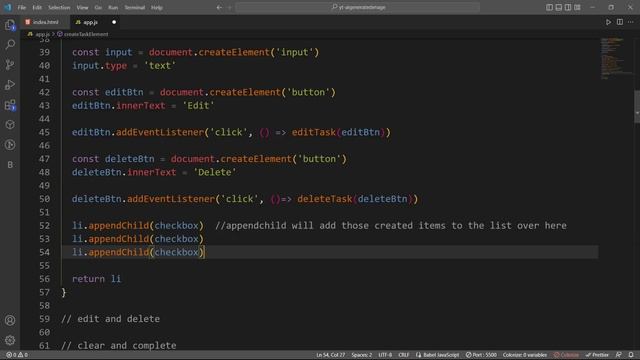Click the unsaved dot on app.js tab
The image size is (640, 360).
click(114, 22)
